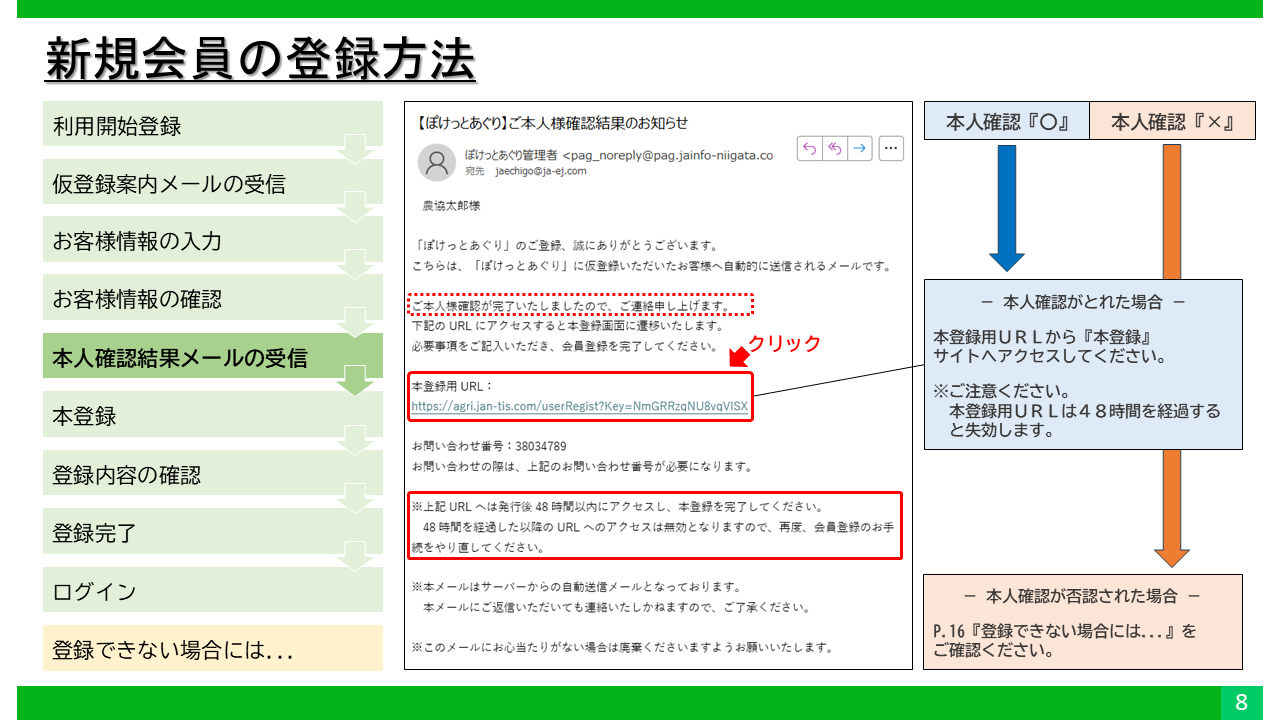Screen dimensions: 1280x720
Task: Click the page number 8 box
Action: (x=1241, y=702)
